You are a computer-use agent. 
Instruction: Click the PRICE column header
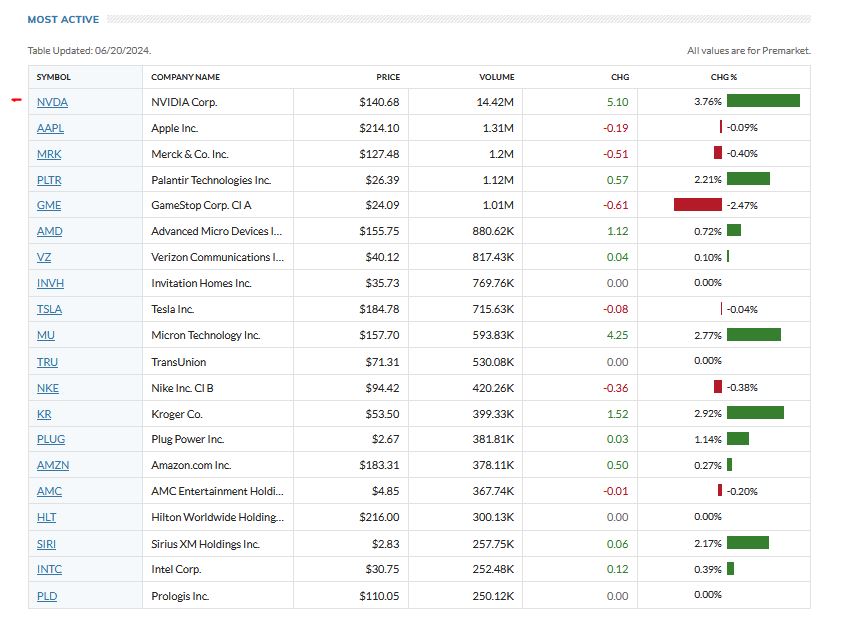click(x=388, y=77)
